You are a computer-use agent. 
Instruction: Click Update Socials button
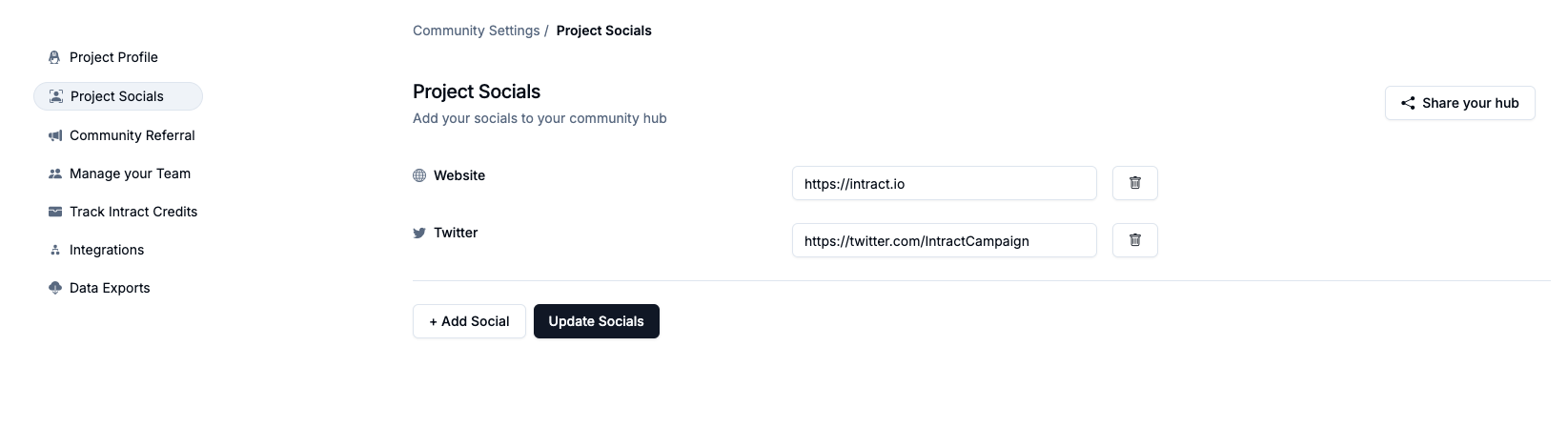pos(596,321)
